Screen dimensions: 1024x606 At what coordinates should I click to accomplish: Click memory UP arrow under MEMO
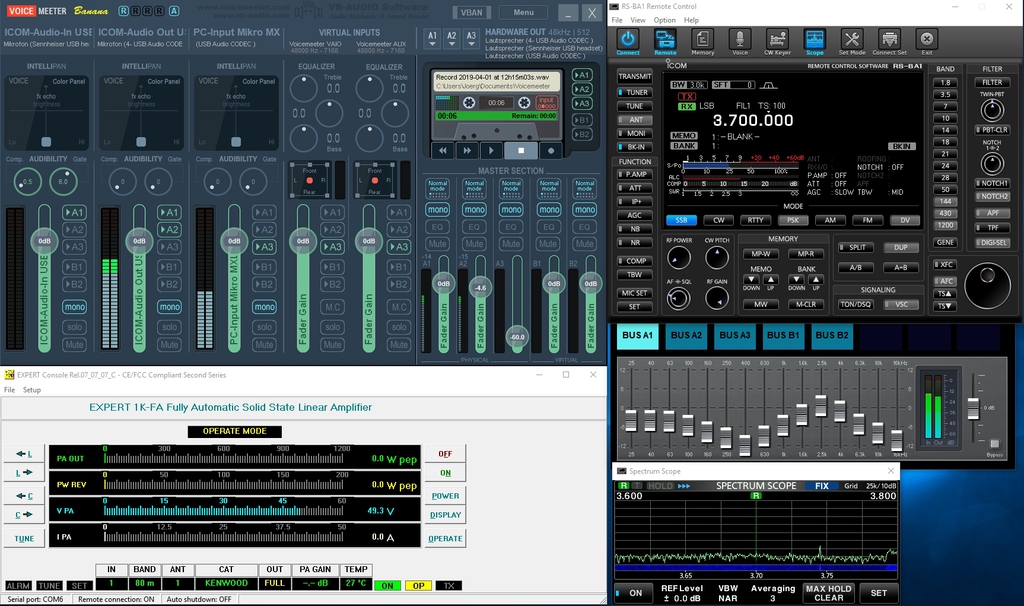point(771,279)
